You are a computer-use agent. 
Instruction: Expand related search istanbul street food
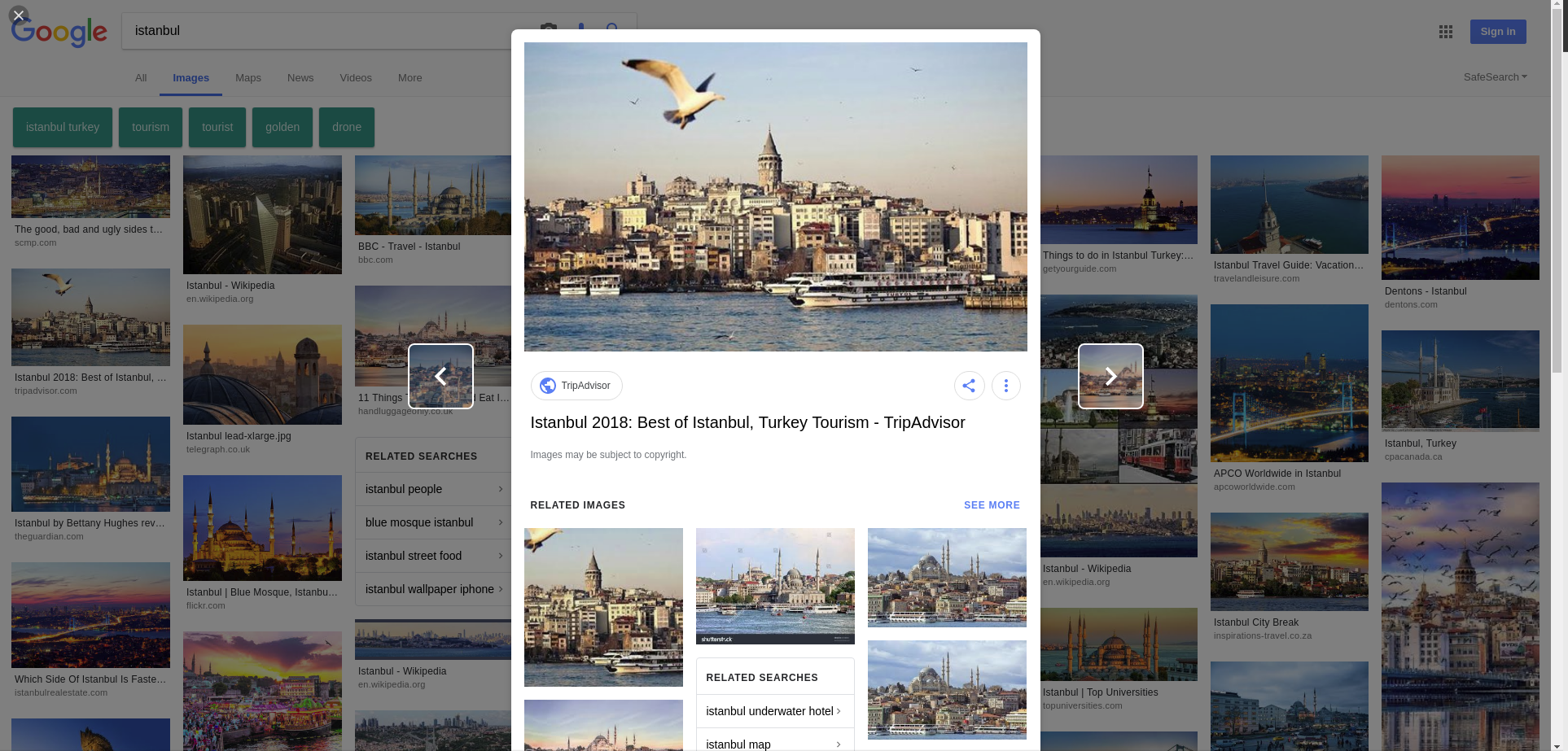(434, 556)
